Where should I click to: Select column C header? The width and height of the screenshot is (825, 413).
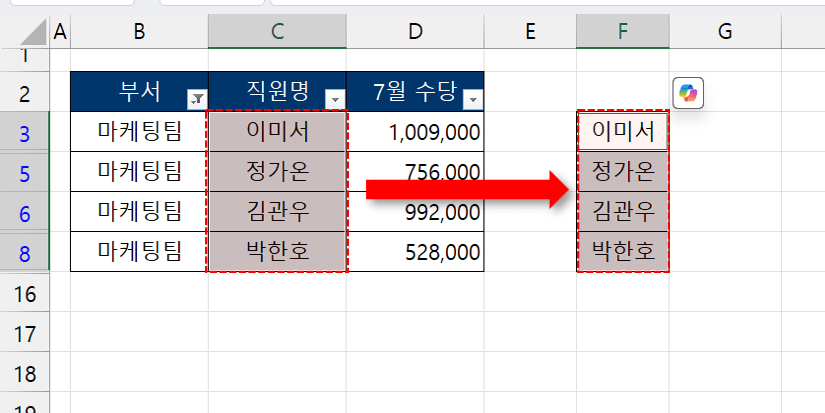click(x=277, y=32)
